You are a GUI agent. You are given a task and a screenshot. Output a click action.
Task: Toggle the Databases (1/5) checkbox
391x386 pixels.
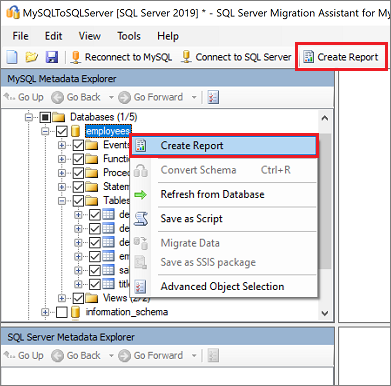coord(45,117)
